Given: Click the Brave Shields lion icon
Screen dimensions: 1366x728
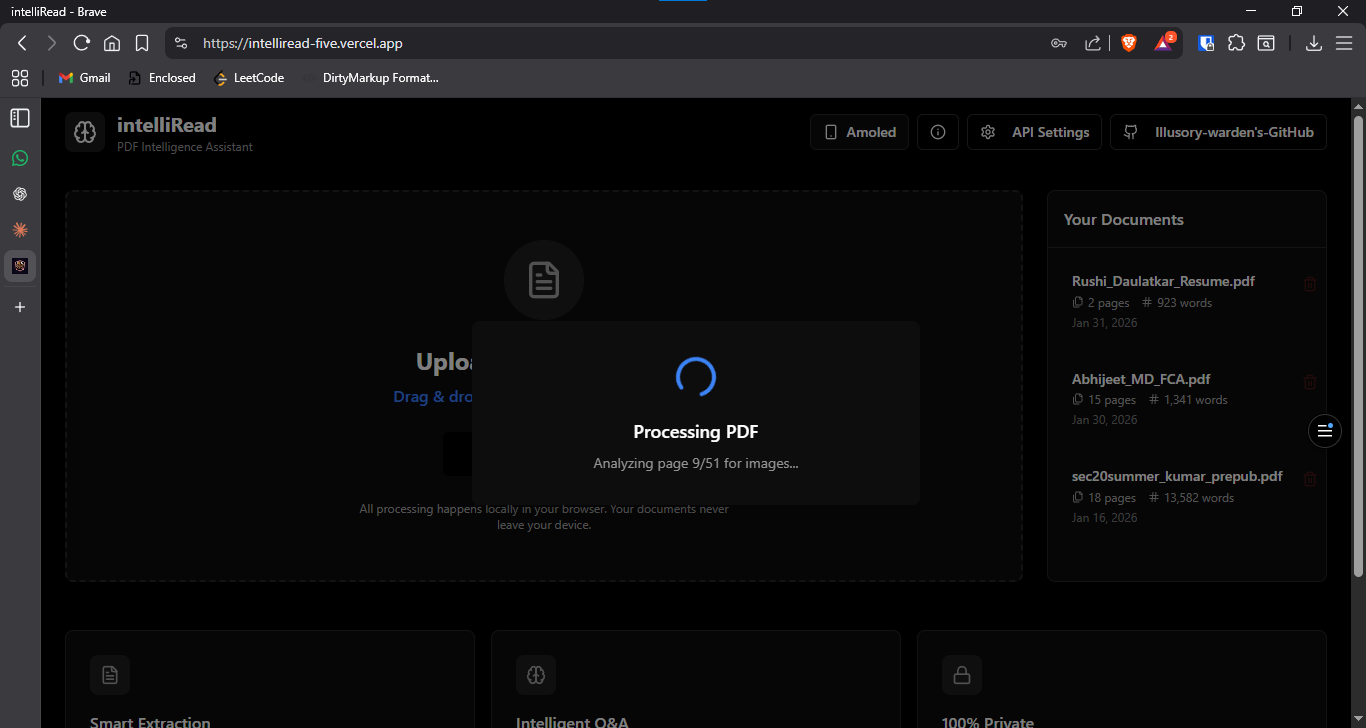Looking at the screenshot, I should [1129, 43].
